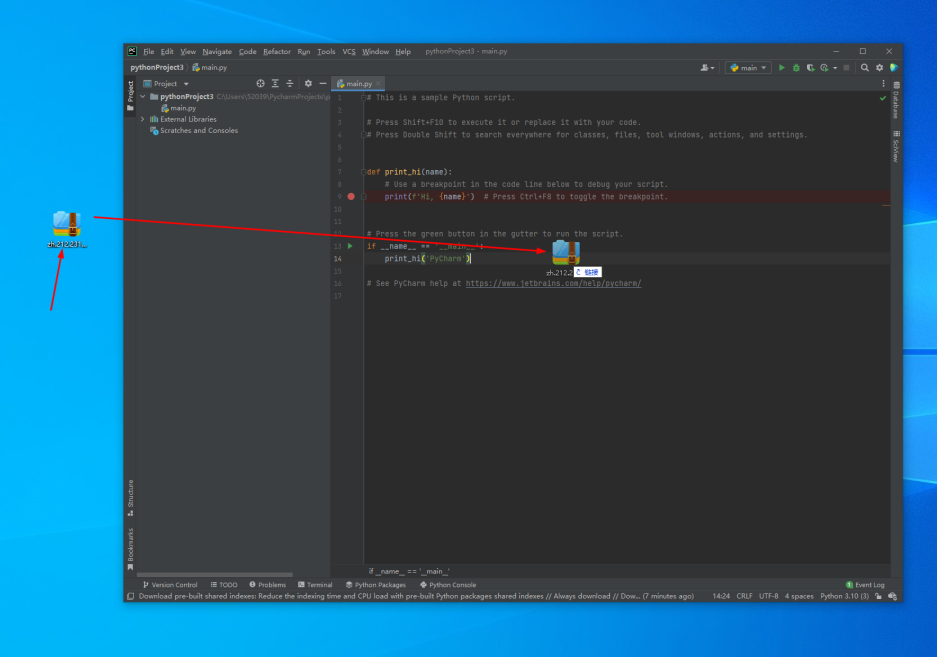Select main.py in the Project tree

(178, 108)
